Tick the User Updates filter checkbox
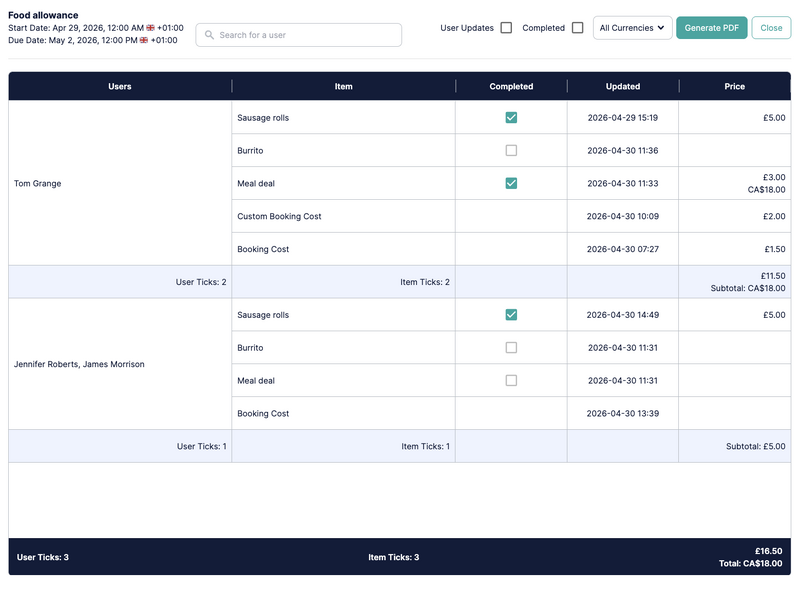The image size is (800, 591). 506,28
